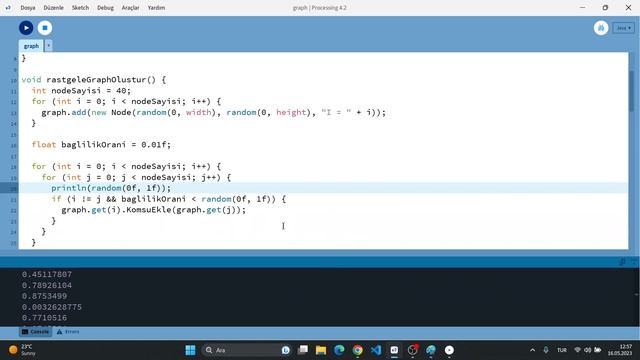Image resolution: width=640 pixels, height=360 pixels.
Task: Place cursor on println(random(0f, 1f)) line
Action: [x=111, y=188]
